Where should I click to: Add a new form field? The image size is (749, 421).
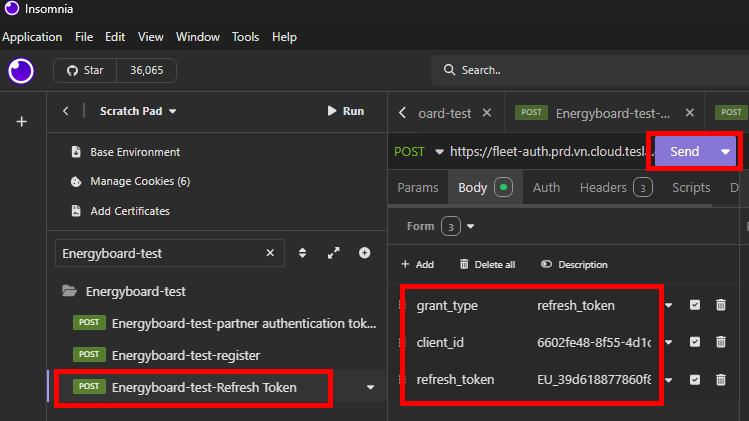(x=417, y=264)
